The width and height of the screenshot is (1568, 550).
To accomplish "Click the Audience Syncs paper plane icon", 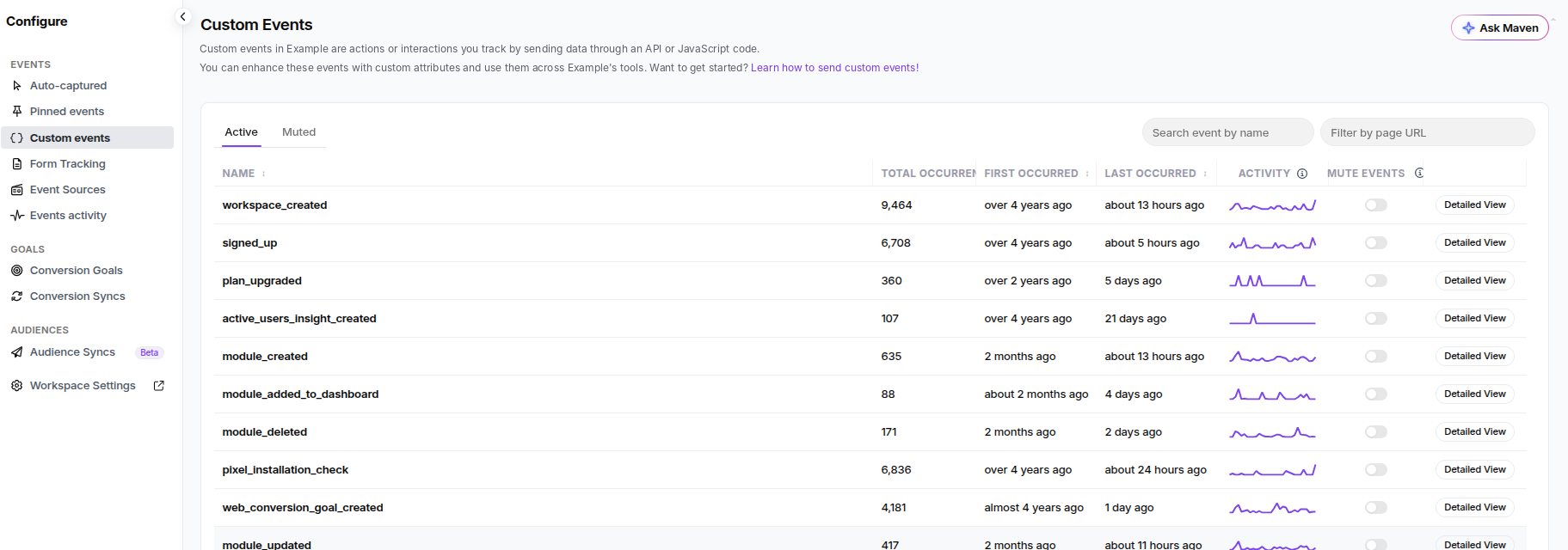I will tap(16, 352).
